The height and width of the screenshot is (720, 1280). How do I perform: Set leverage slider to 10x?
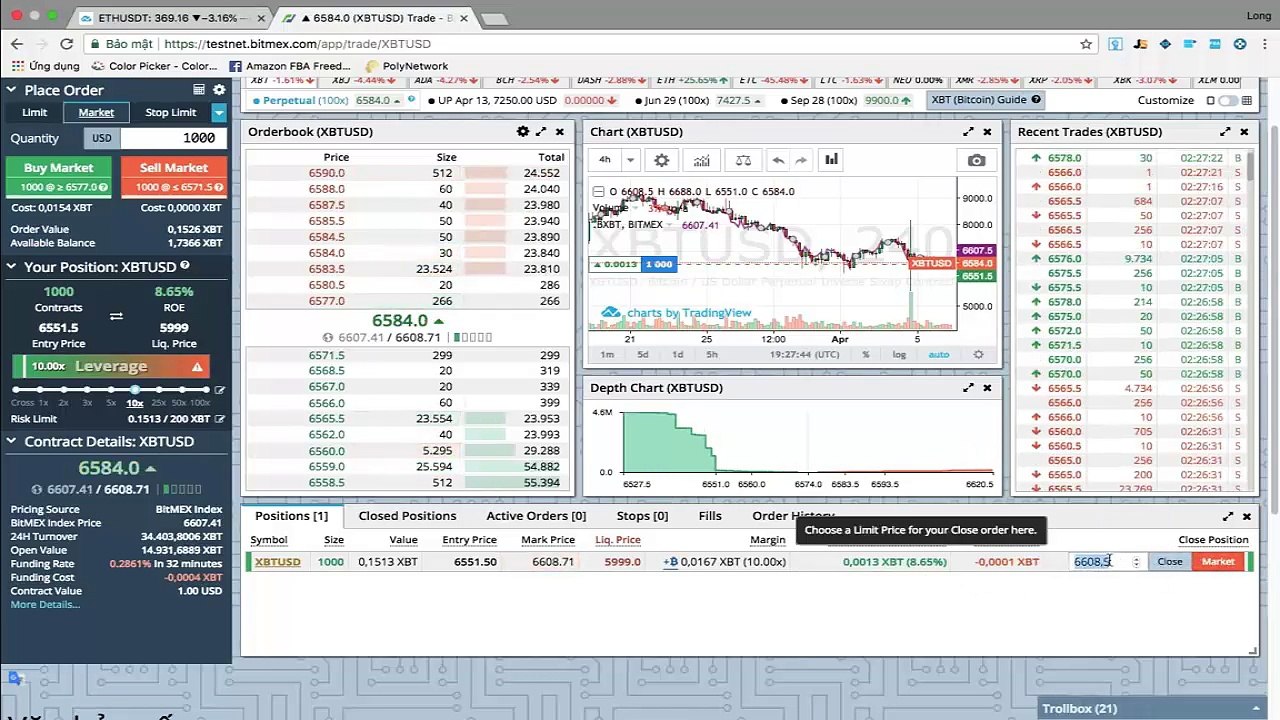coord(135,390)
